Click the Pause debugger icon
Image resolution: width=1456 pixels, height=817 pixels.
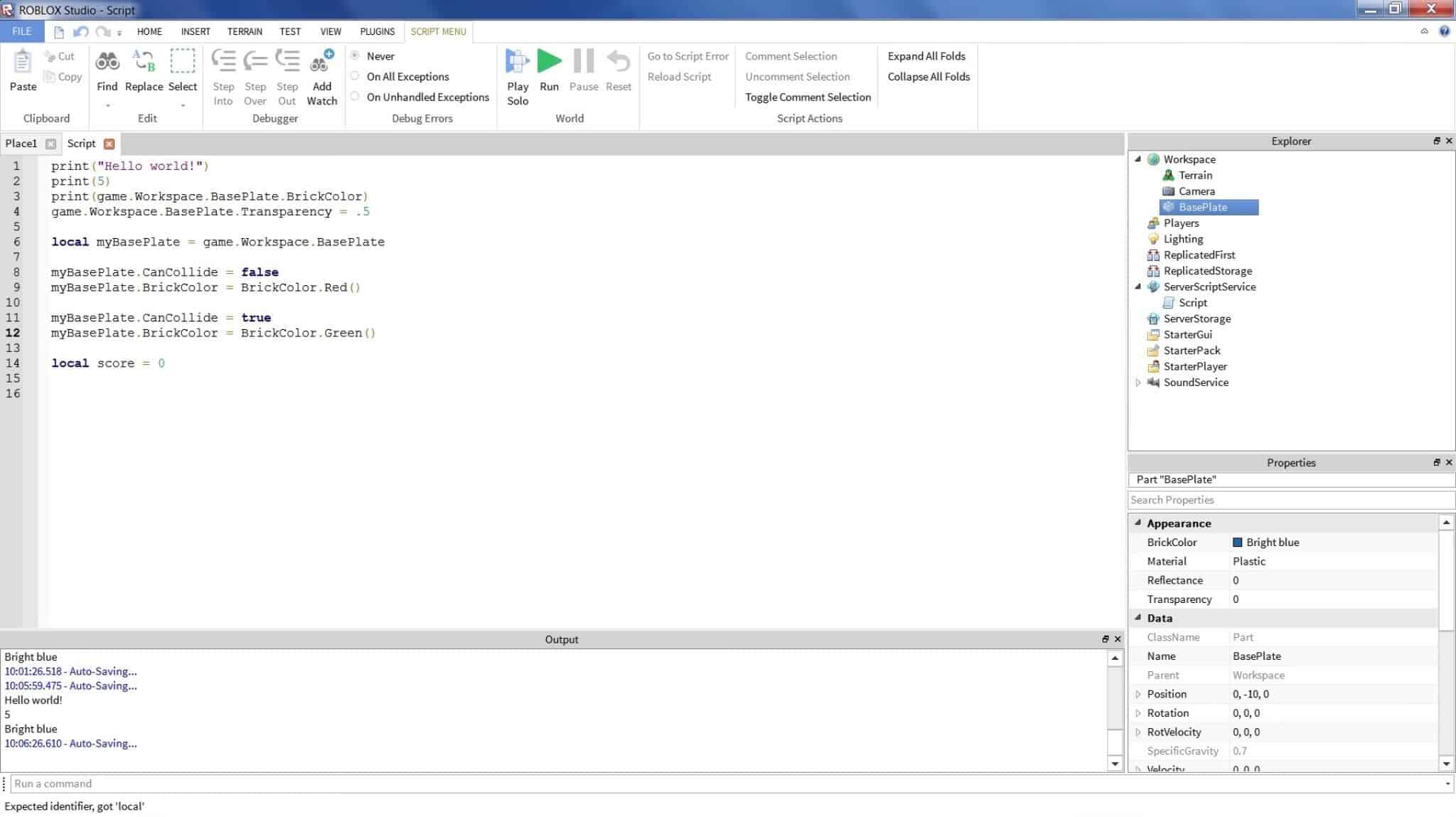(x=583, y=63)
